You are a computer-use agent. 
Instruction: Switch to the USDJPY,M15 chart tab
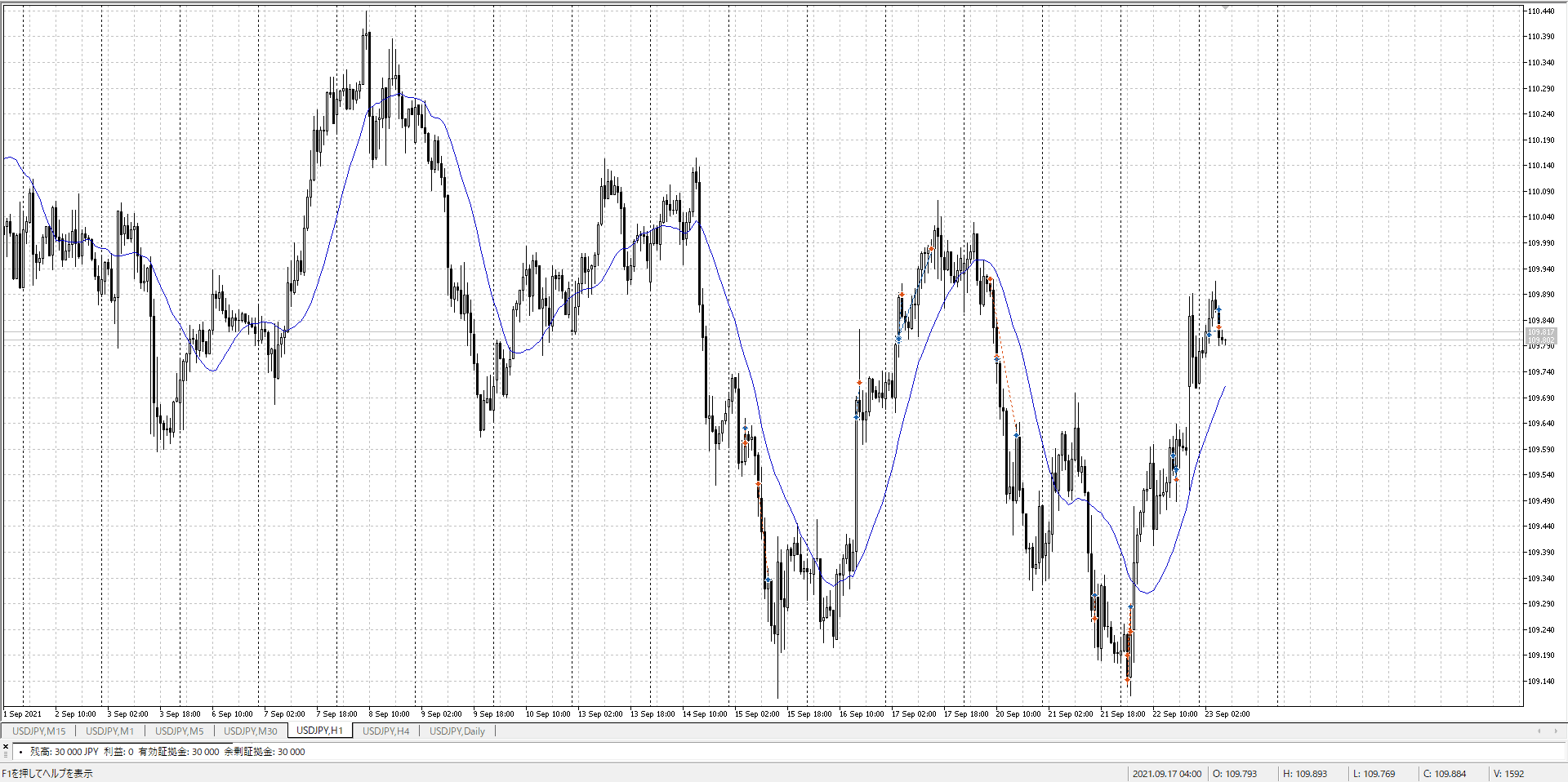(x=38, y=731)
